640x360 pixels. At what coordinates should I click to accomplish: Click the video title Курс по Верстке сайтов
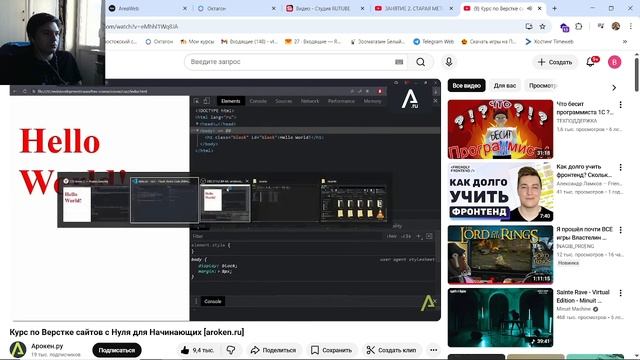pos(127,332)
